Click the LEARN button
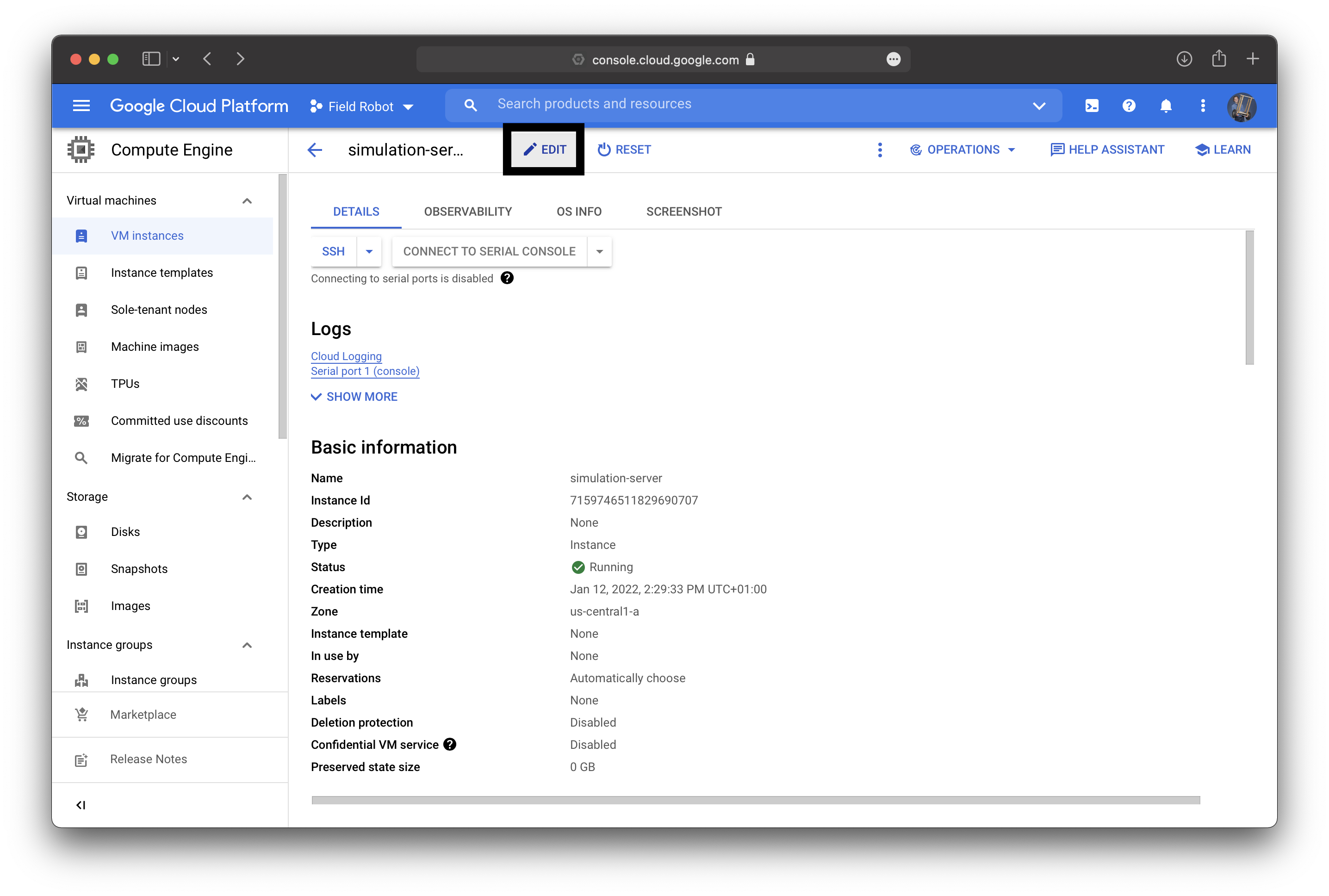1329x896 pixels. click(x=1223, y=149)
